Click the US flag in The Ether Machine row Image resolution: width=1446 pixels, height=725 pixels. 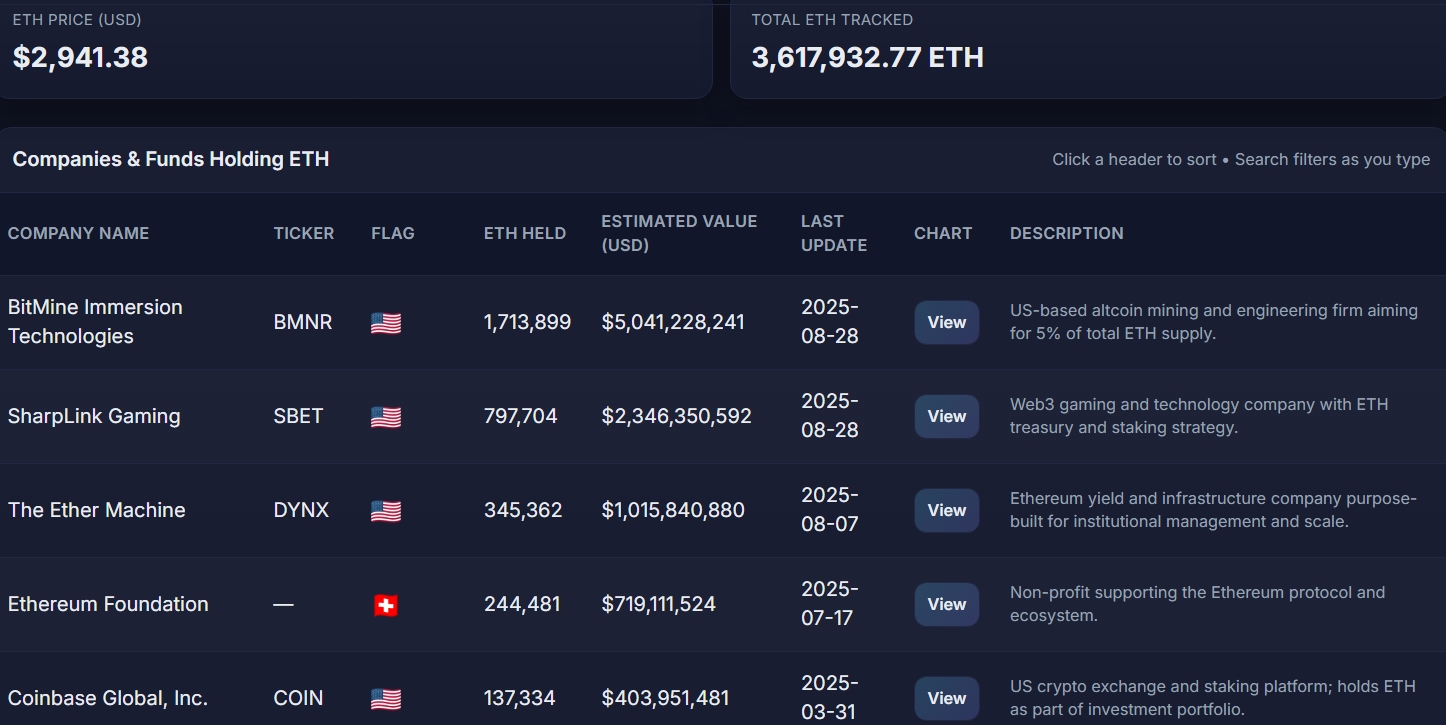point(386,511)
